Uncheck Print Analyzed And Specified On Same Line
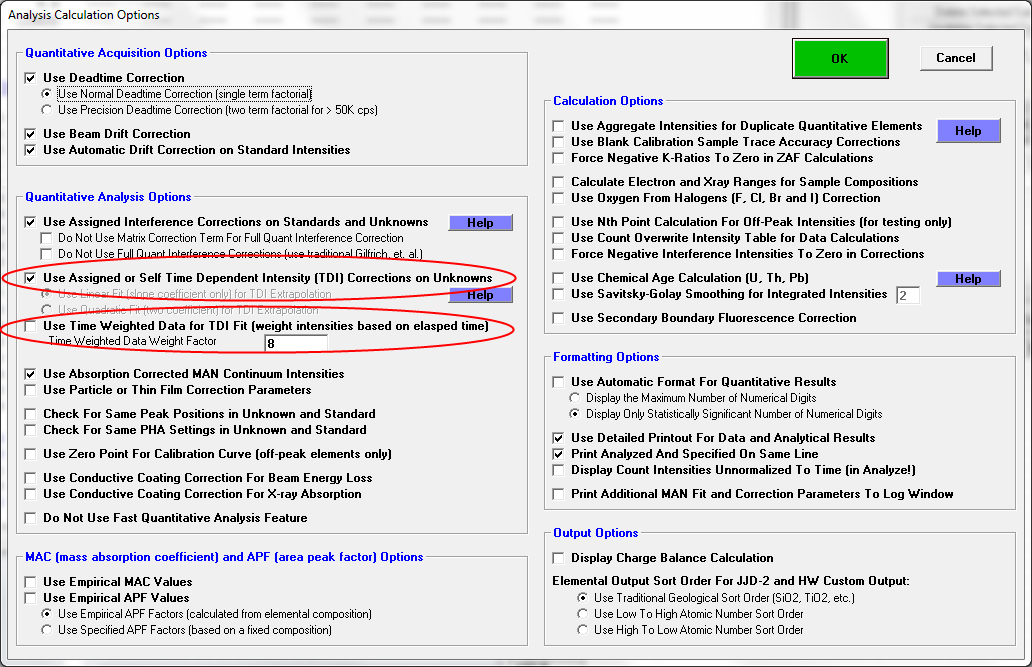Screen dimensions: 1032x667 click(x=559, y=454)
